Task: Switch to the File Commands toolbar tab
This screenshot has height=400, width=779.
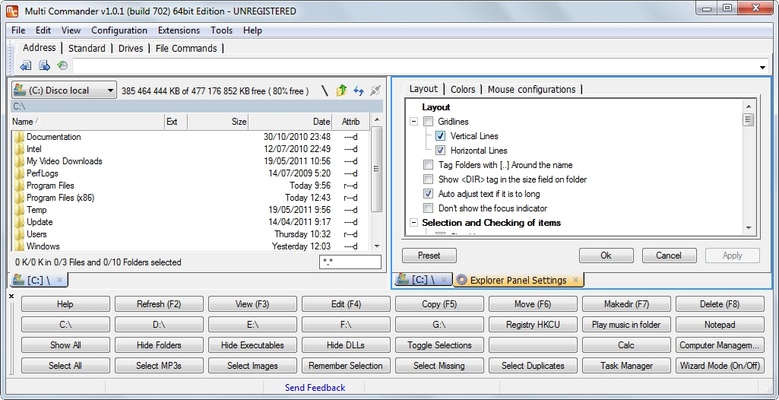Action: point(186,48)
